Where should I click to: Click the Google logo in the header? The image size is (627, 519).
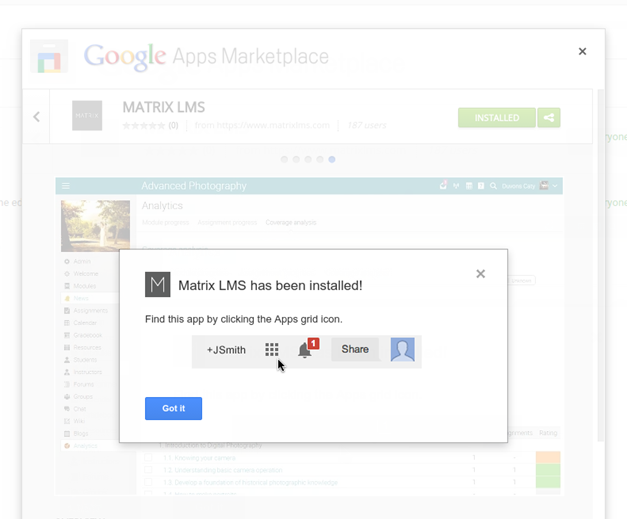[x=125, y=57]
